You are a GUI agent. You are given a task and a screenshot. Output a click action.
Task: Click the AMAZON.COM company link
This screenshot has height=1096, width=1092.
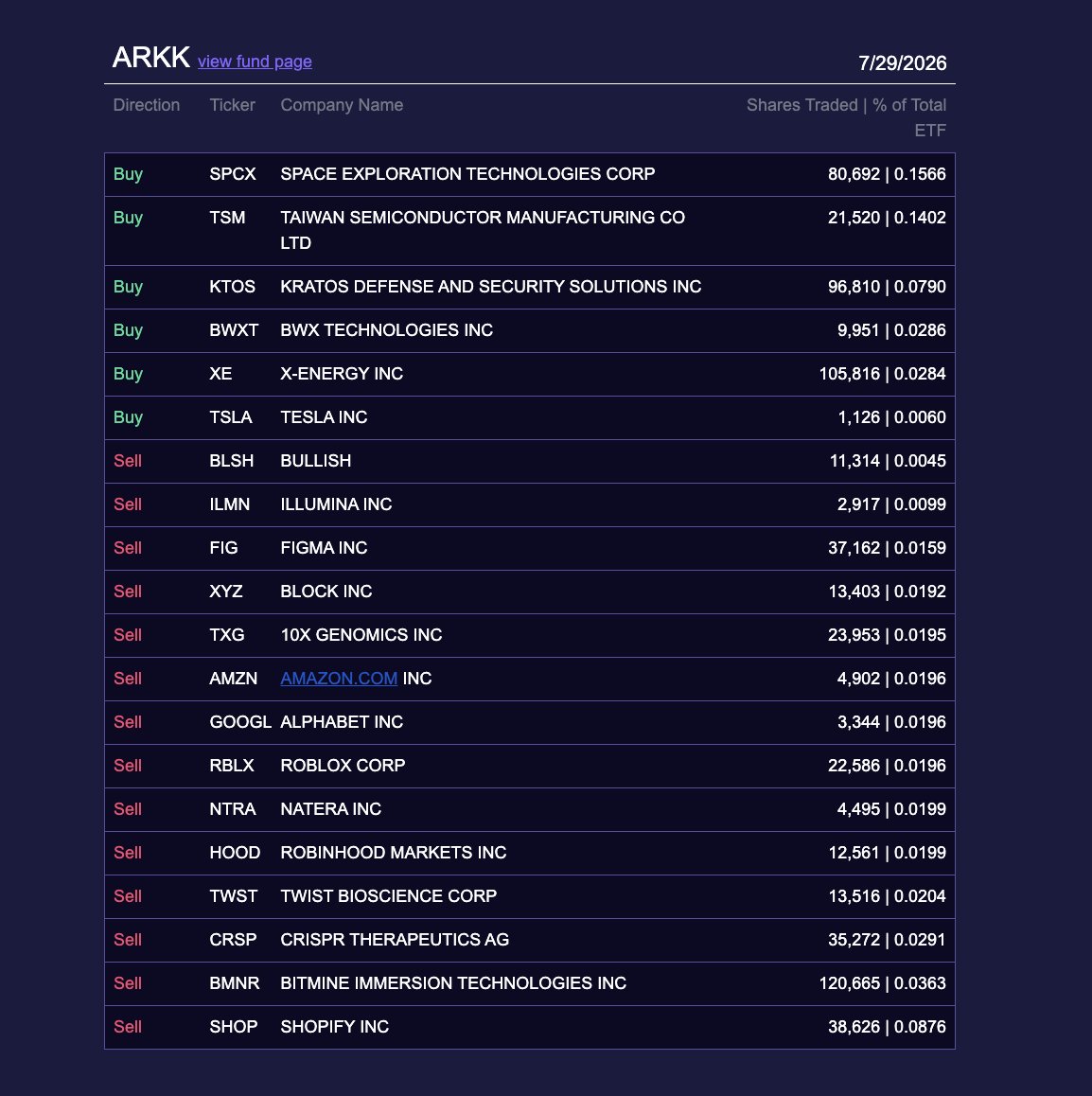339,678
